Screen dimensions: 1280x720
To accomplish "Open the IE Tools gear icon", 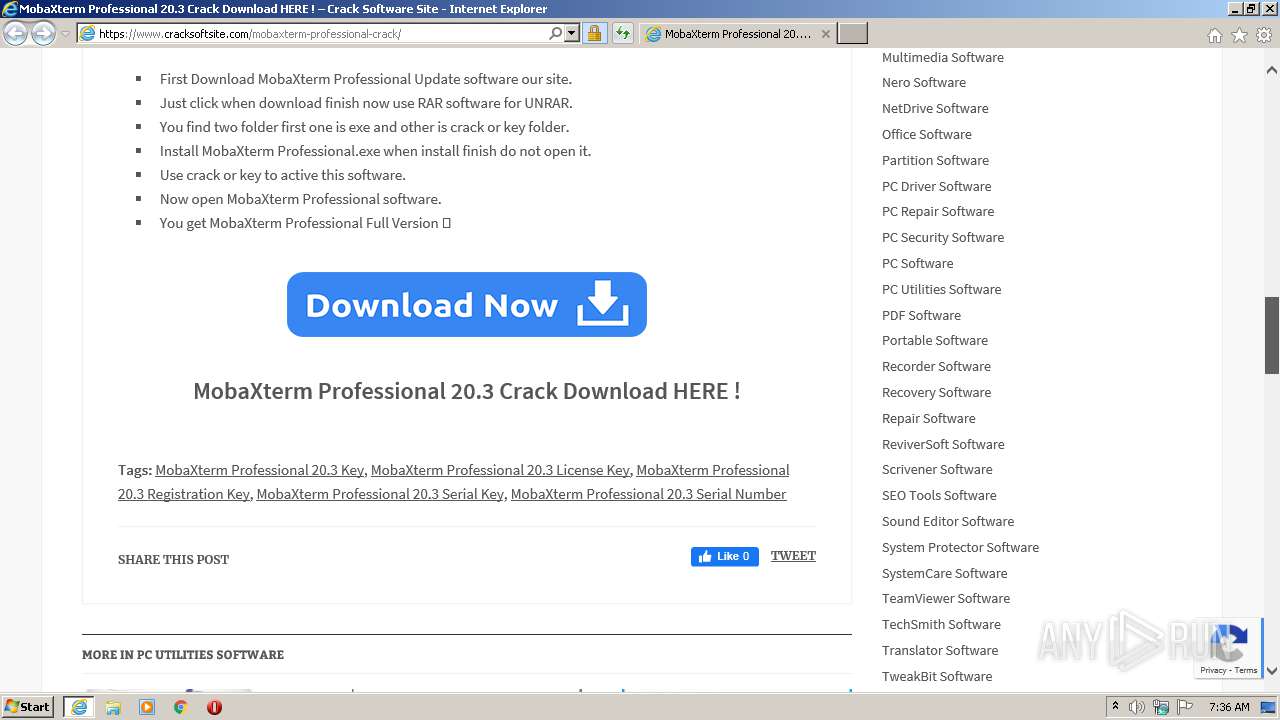I will tap(1264, 35).
